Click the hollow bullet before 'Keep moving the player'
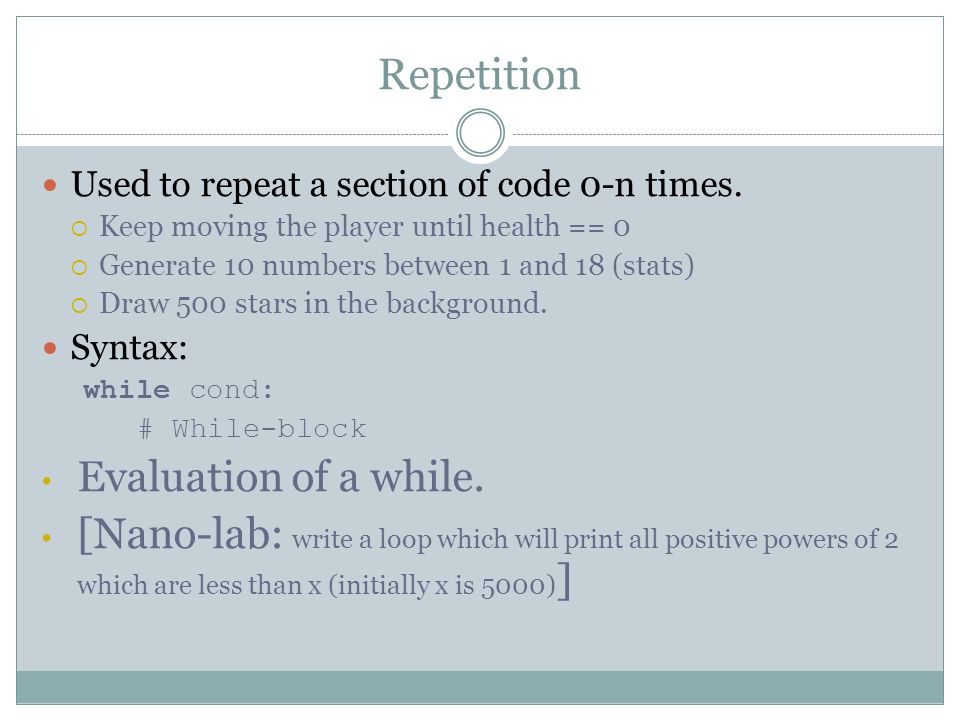Screen dimensions: 960x720 [80, 229]
